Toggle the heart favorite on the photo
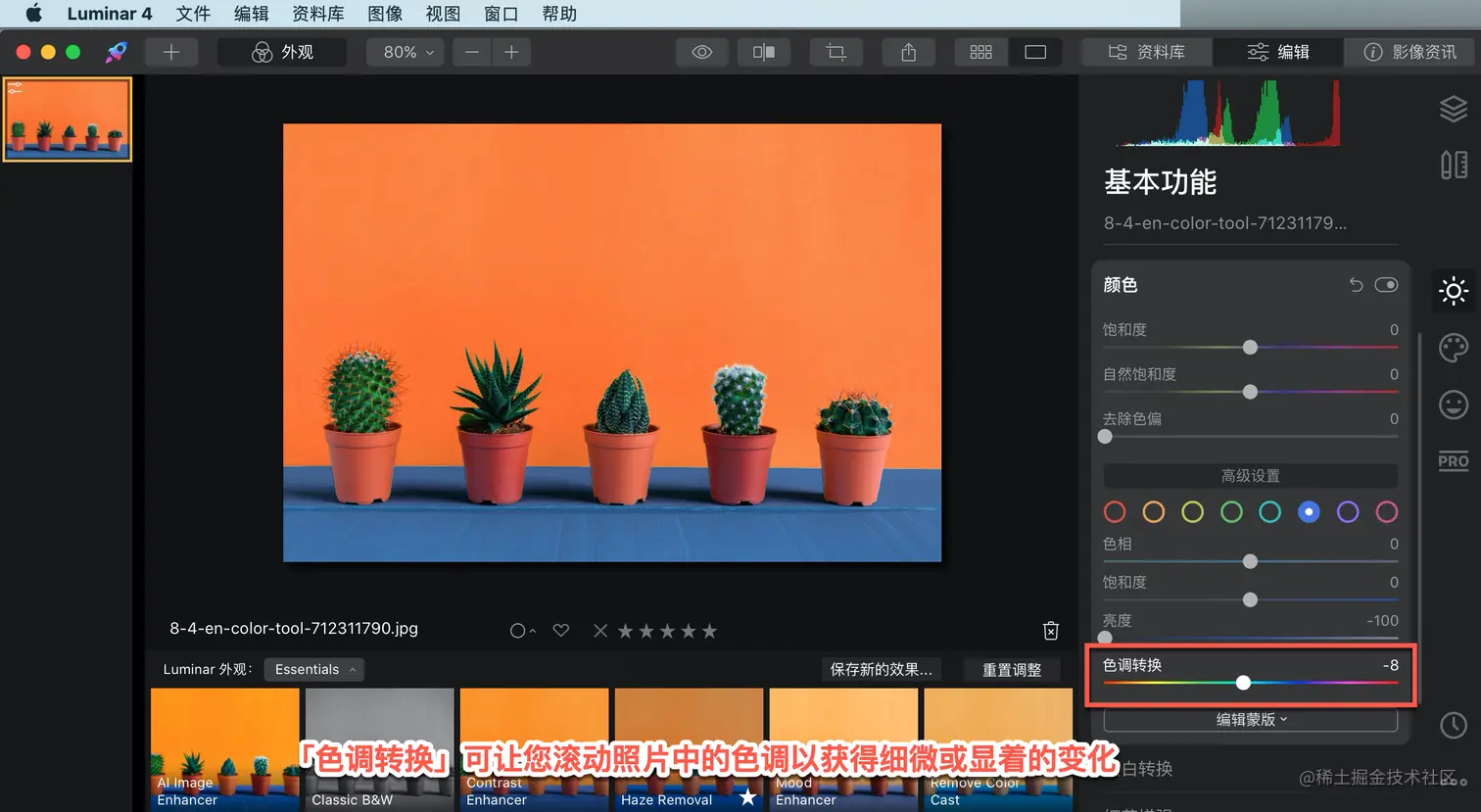Image resolution: width=1481 pixels, height=812 pixels. tap(561, 631)
